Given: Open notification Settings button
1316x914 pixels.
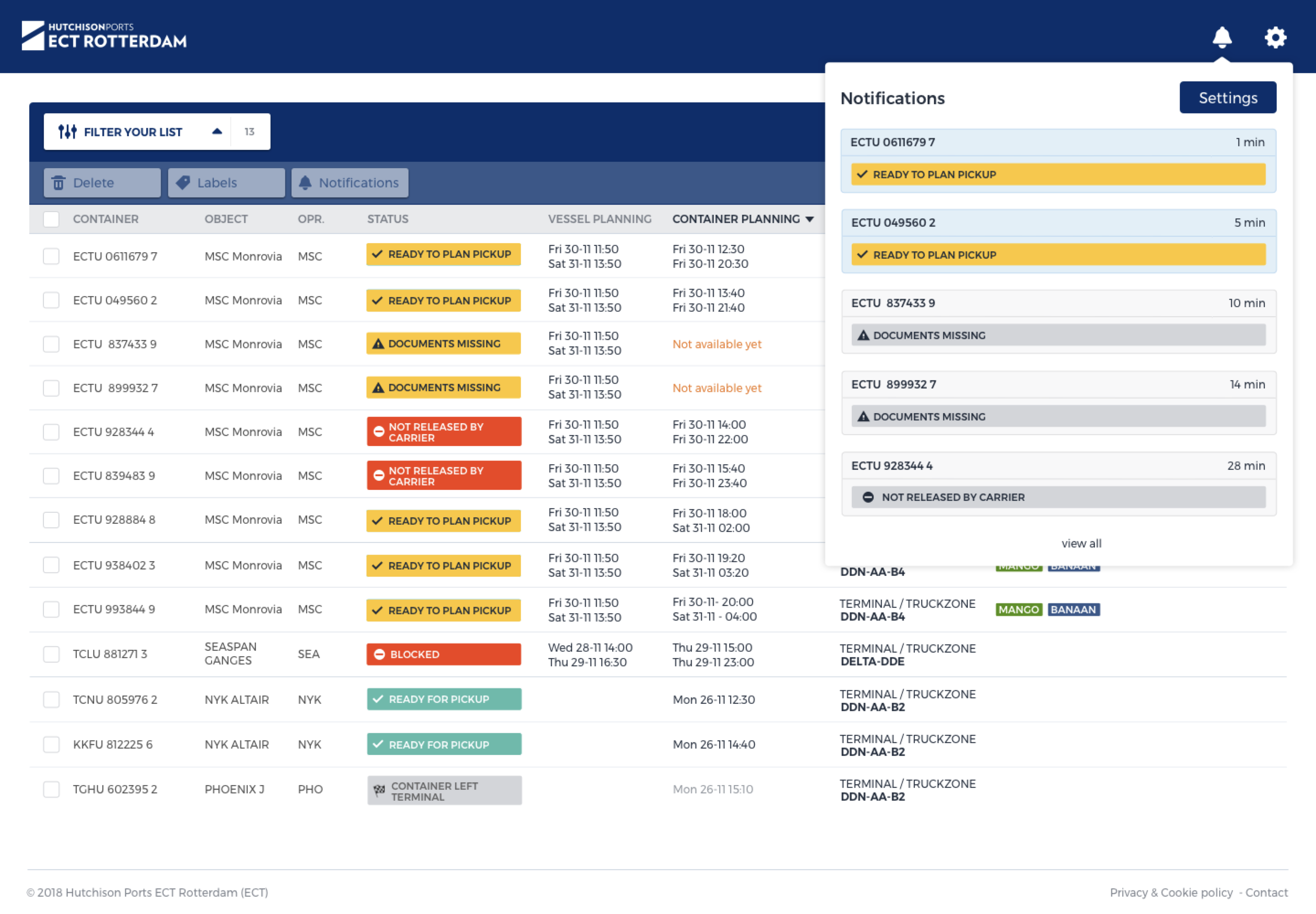Looking at the screenshot, I should [x=1227, y=98].
